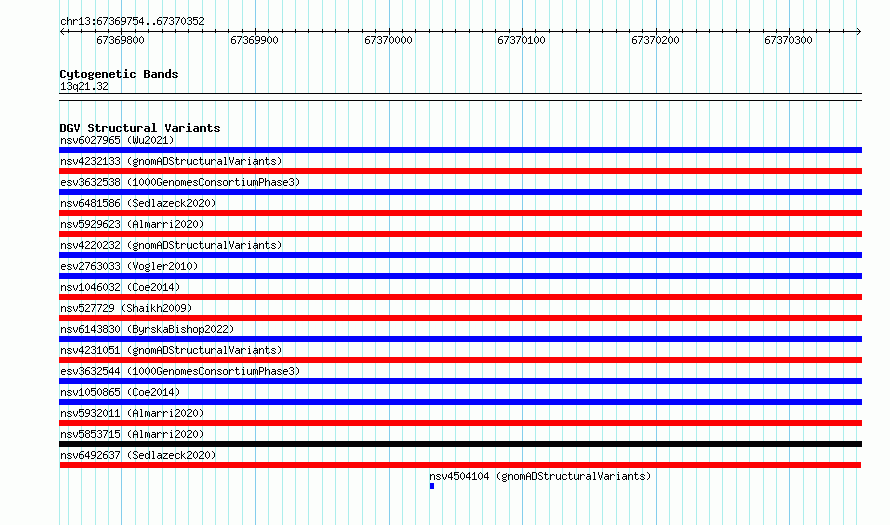Screen dimensions: 890x525
Task: Click the 67369900 ruler position
Action: pos(254,40)
